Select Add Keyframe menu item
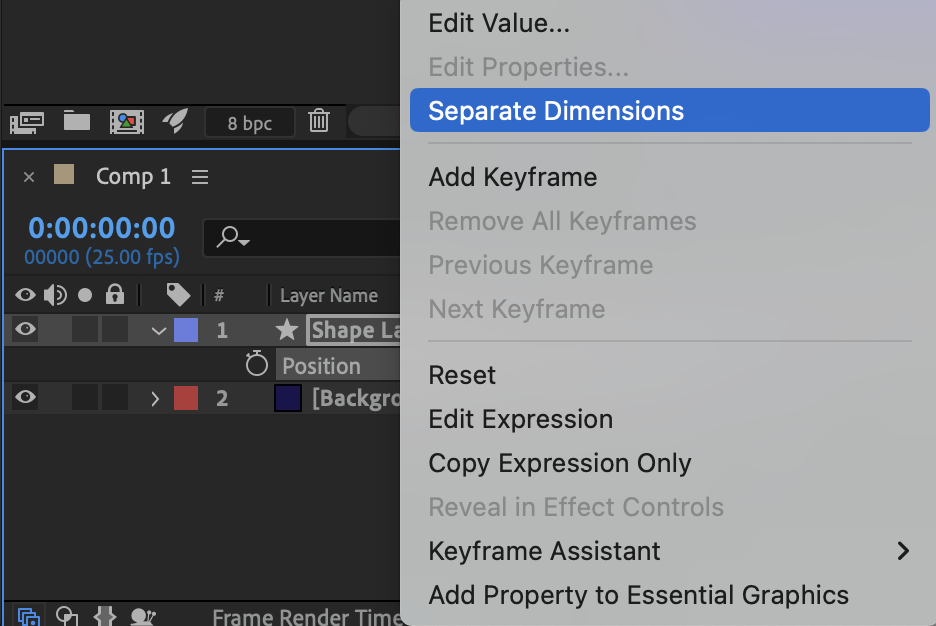Image resolution: width=936 pixels, height=626 pixels. point(513,177)
